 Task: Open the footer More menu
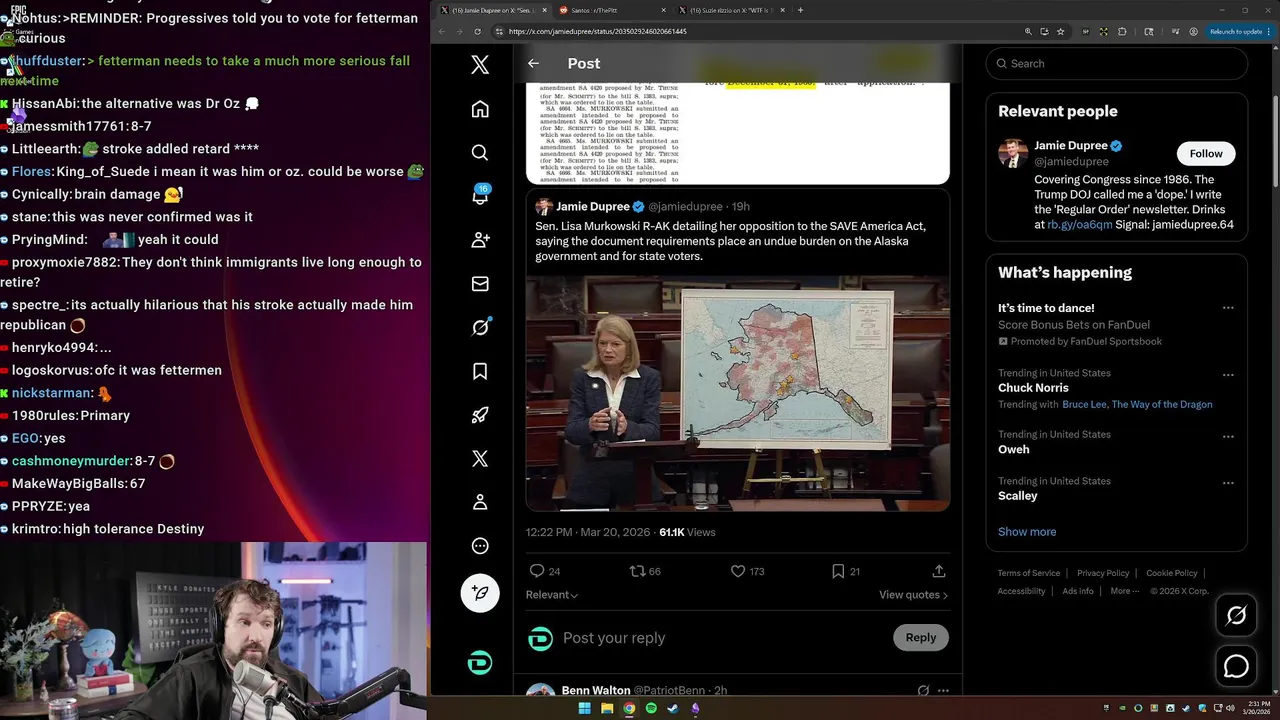(1125, 591)
